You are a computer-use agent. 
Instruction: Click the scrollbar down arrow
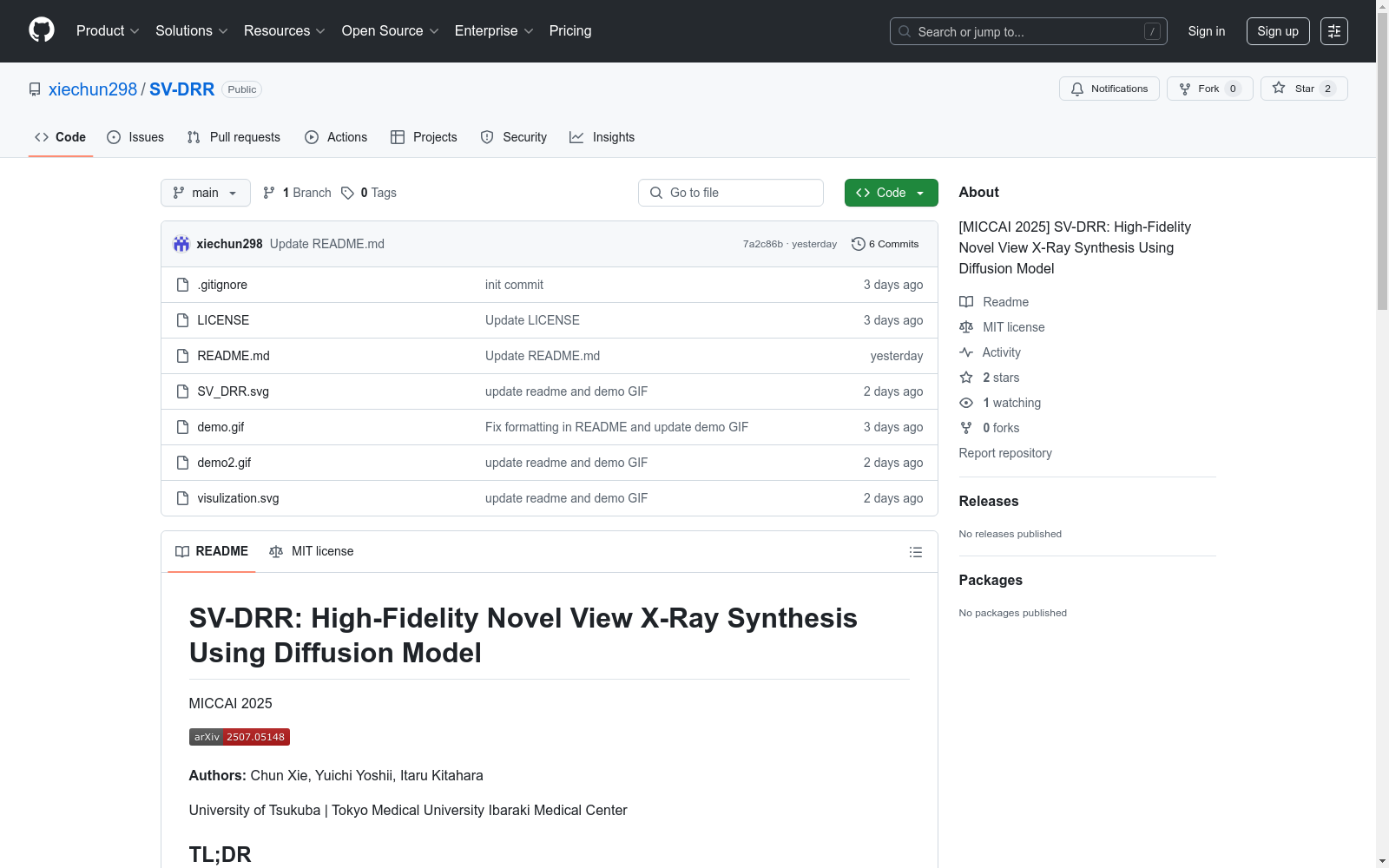pyautogui.click(x=1382, y=861)
